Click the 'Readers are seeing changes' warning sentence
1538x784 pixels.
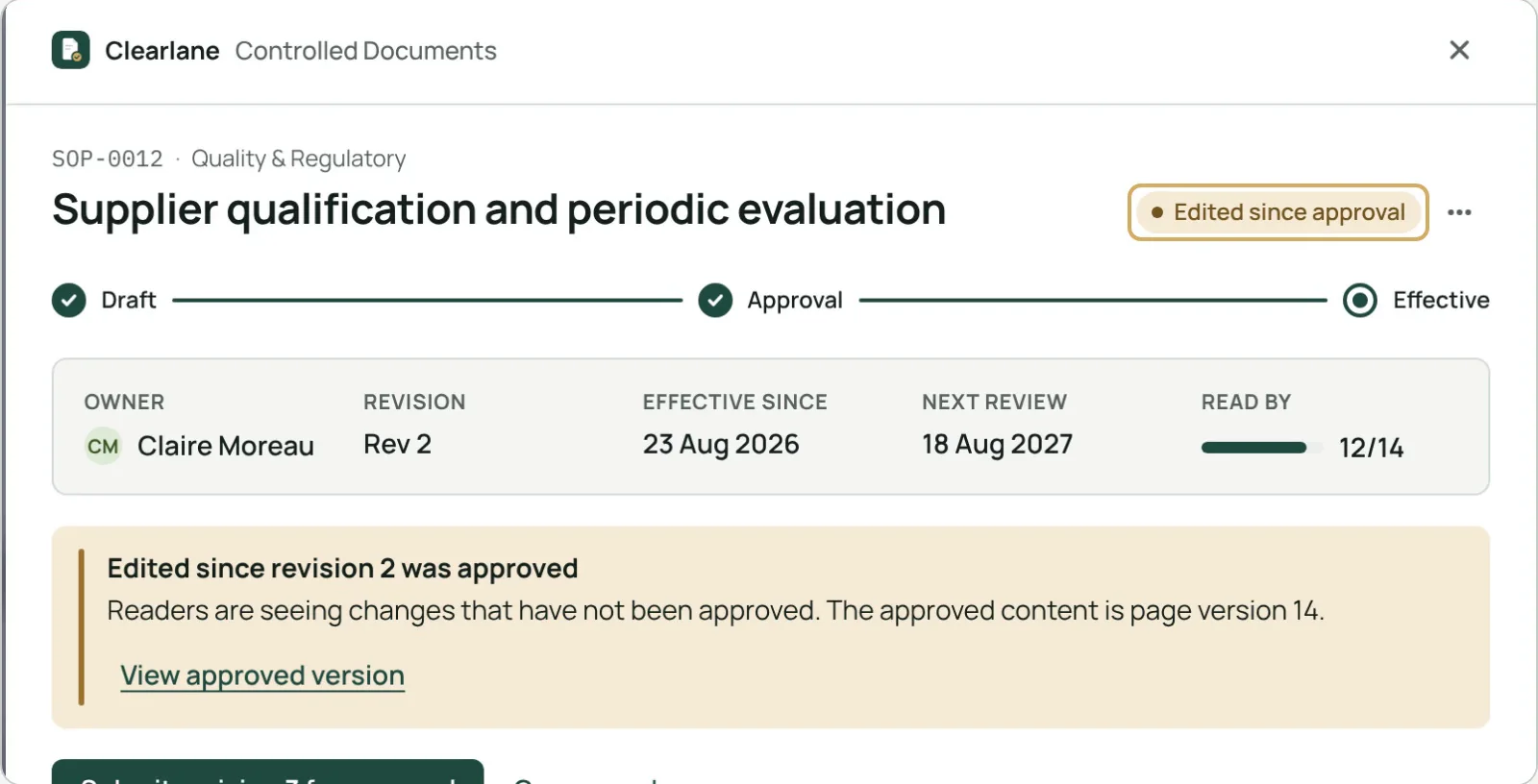tap(716, 611)
